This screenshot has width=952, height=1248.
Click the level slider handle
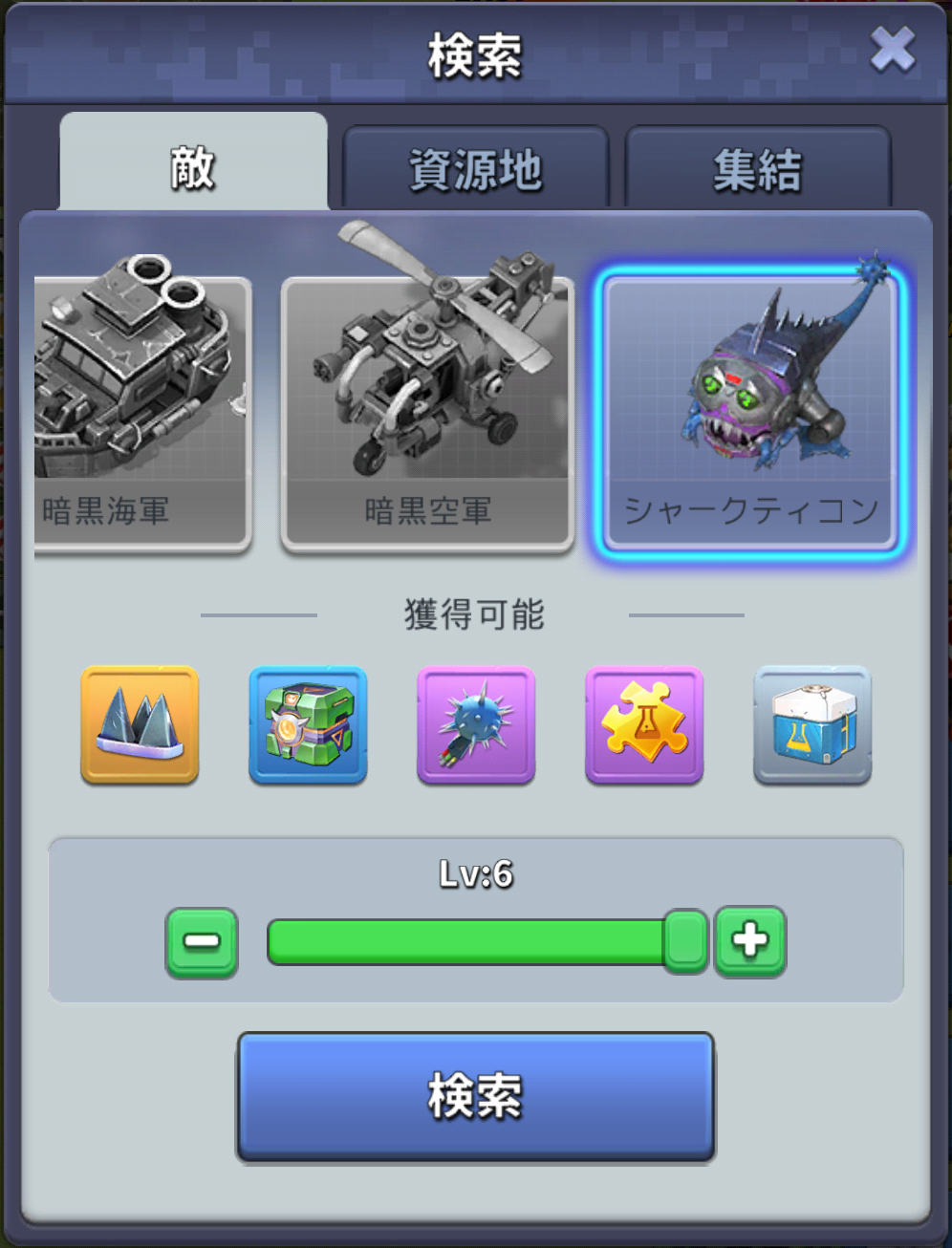tap(685, 941)
